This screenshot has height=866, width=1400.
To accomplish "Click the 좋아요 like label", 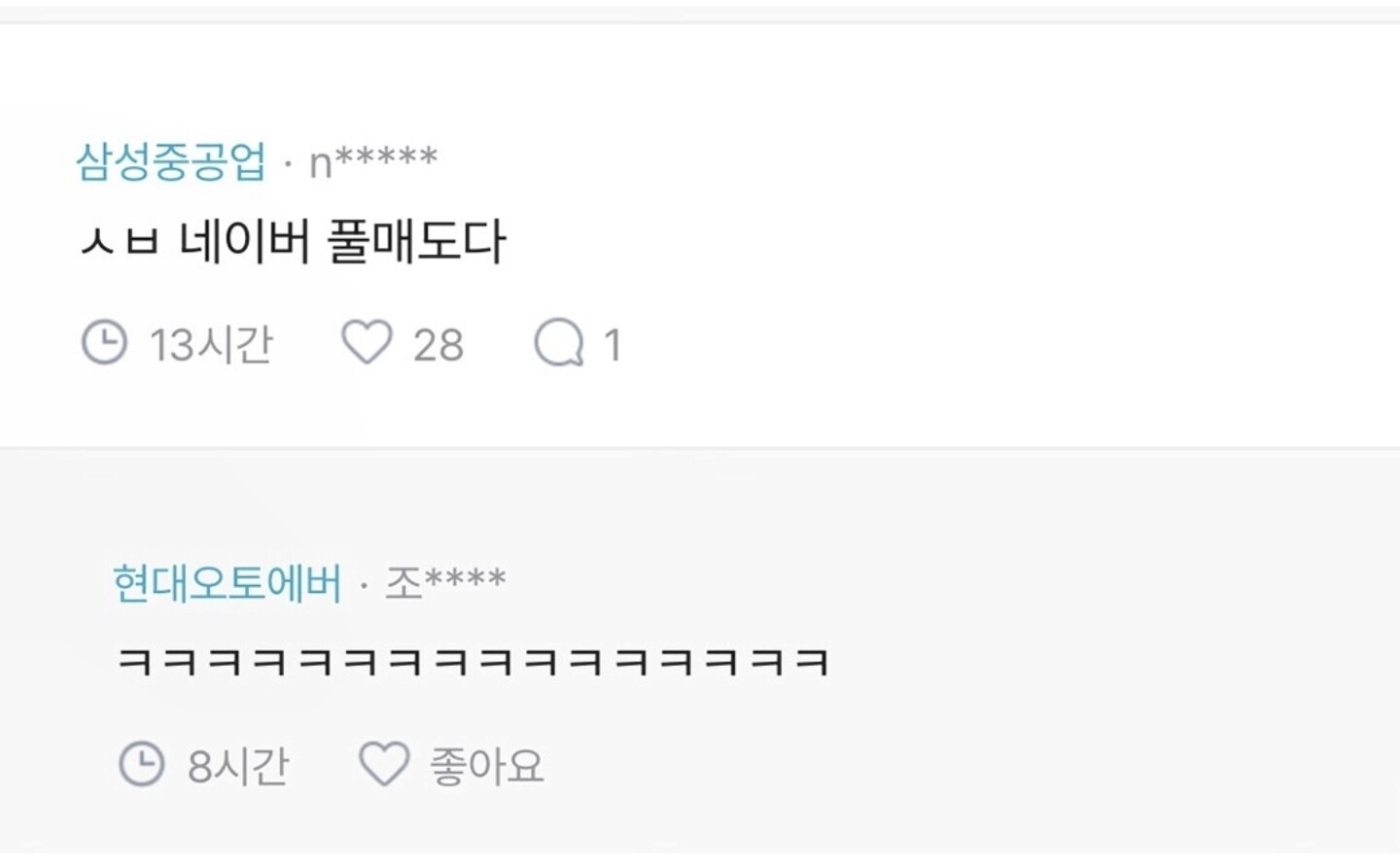I will click(487, 766).
